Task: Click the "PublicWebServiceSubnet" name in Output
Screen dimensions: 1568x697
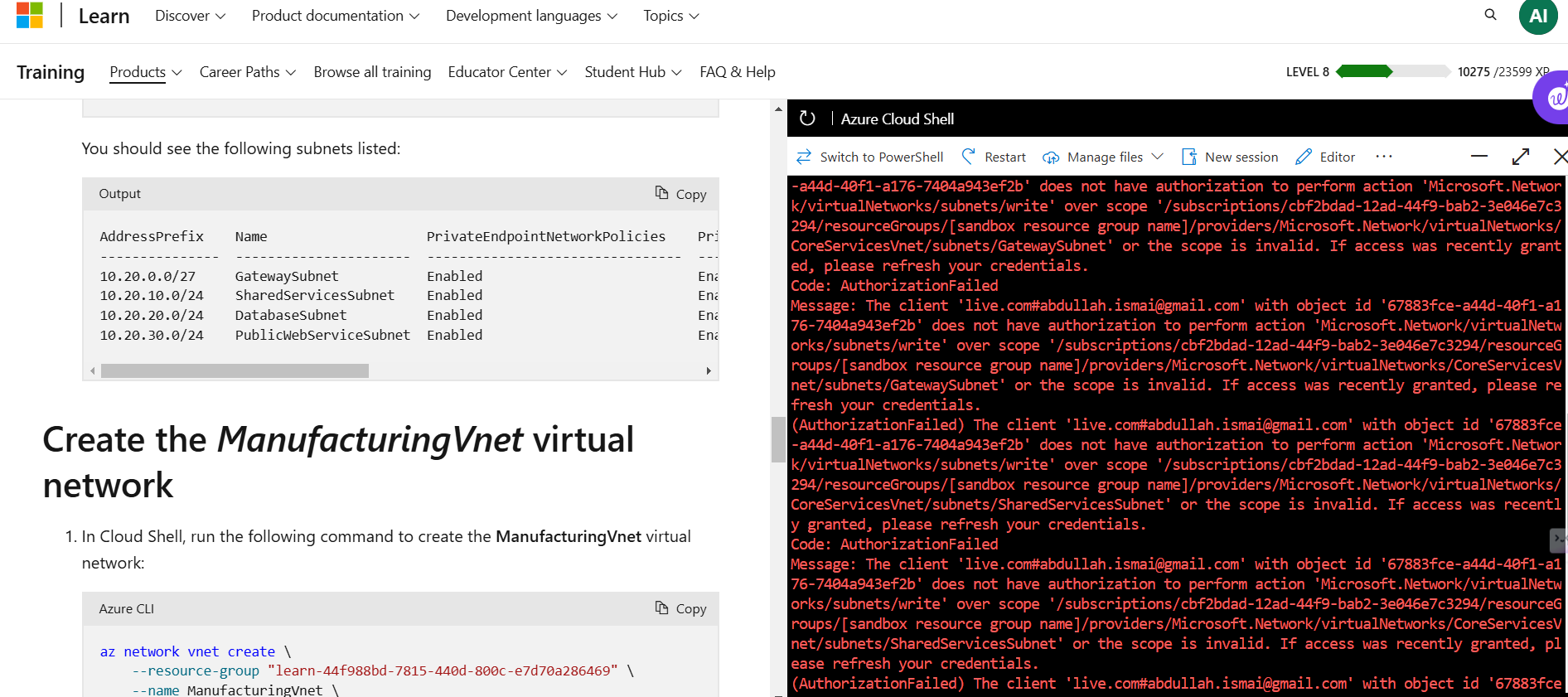Action: [x=322, y=335]
